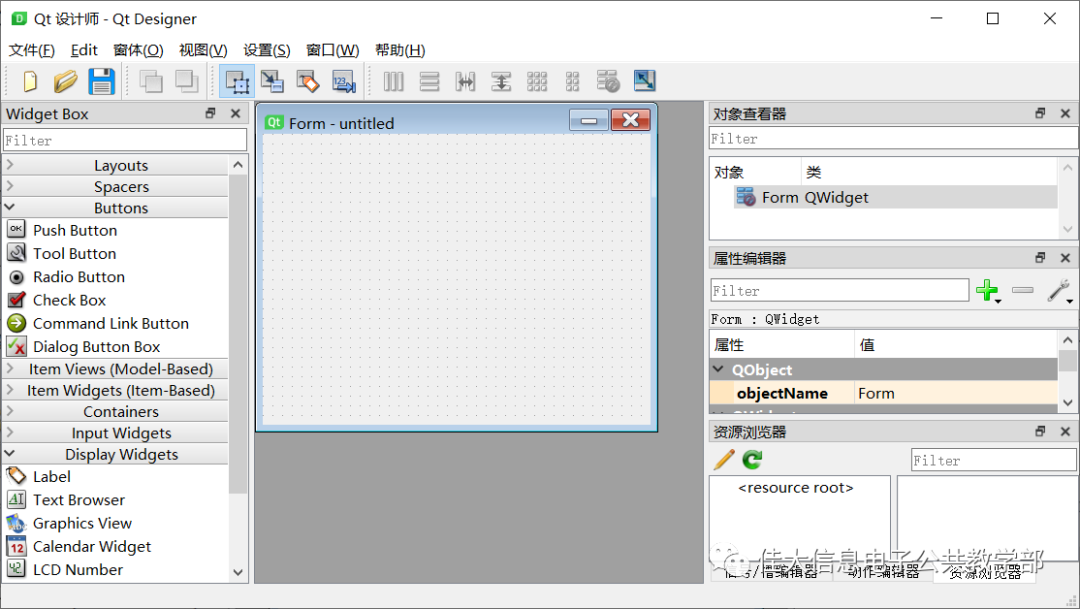Viewport: 1080px width, 609px height.
Task: Float the 对象查看器 panel
Action: click(1040, 114)
